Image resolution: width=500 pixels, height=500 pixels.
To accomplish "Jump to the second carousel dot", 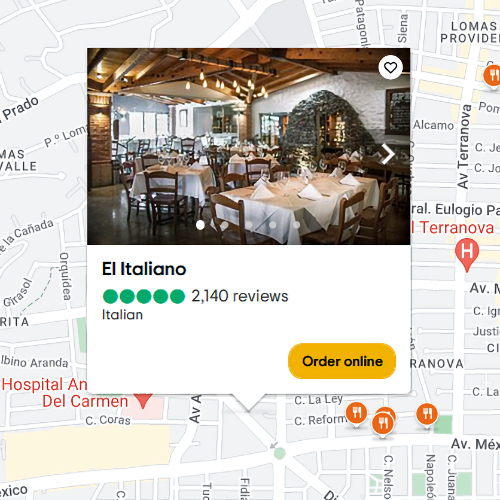I will 224,225.
